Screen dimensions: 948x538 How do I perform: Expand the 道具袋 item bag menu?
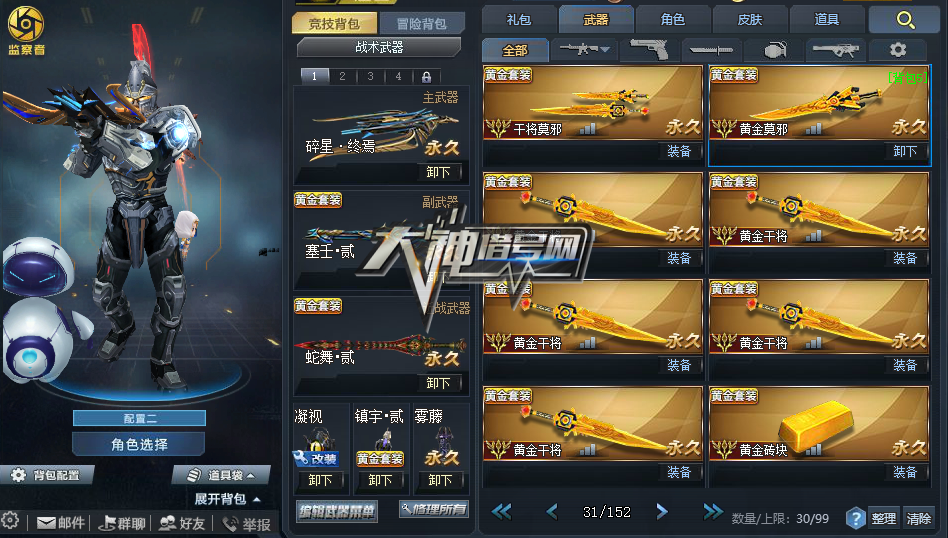(220, 475)
